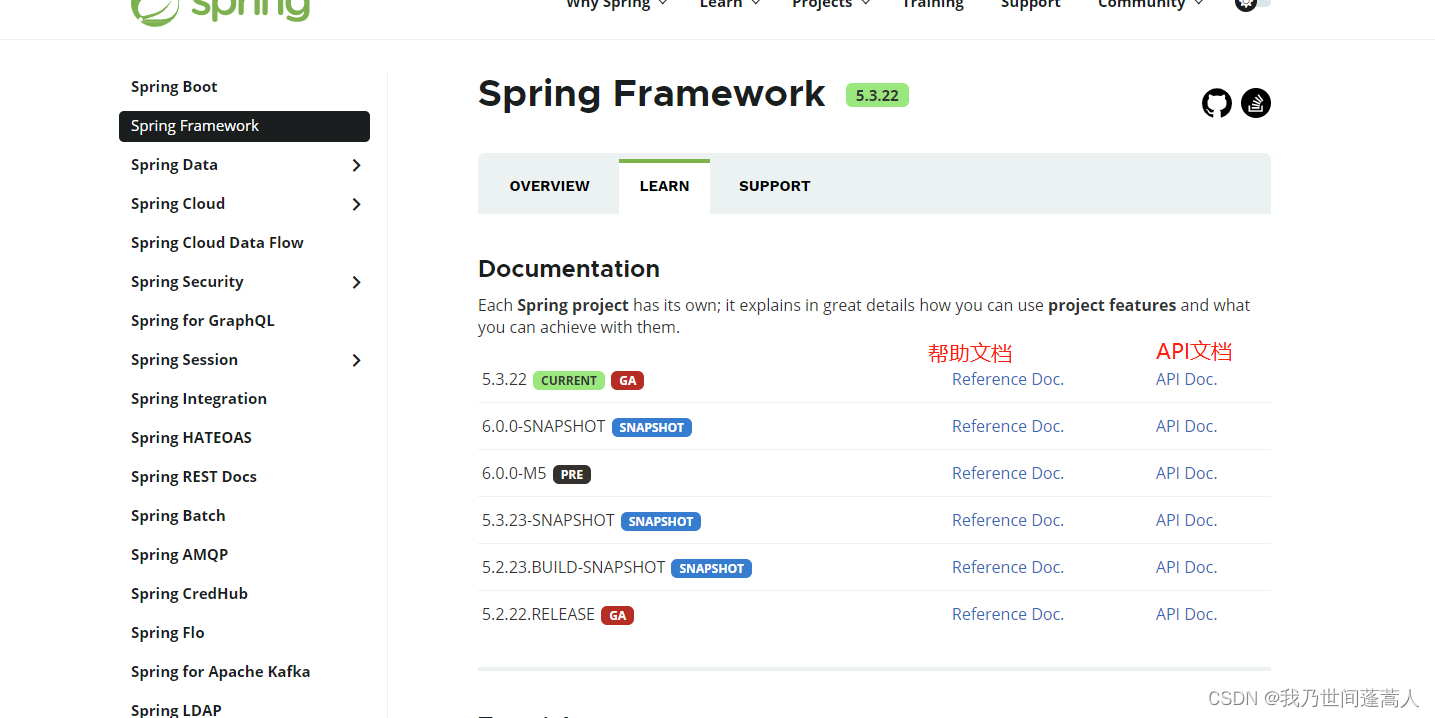Expand the Spring Session sidebar chevron

(x=356, y=360)
